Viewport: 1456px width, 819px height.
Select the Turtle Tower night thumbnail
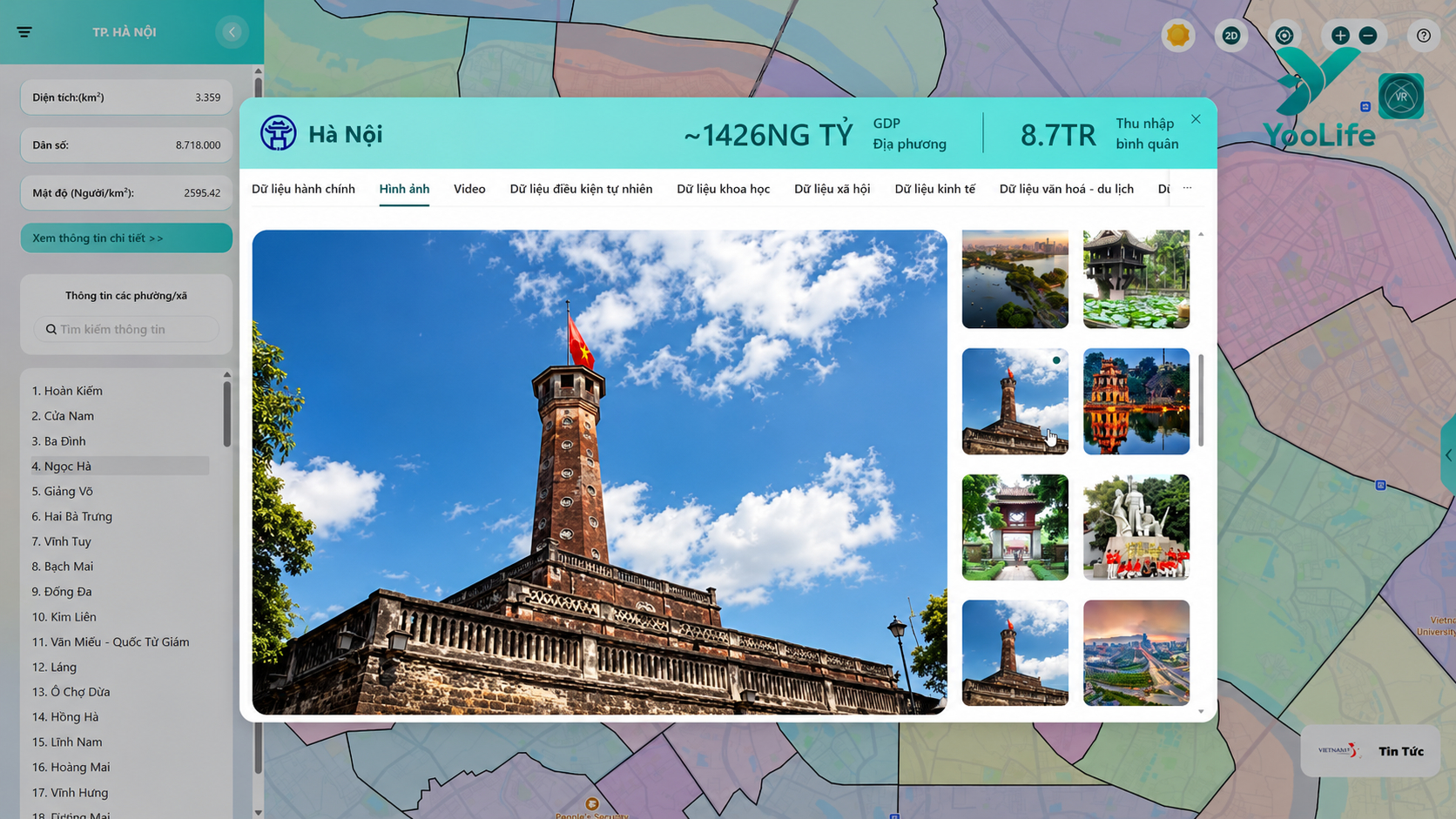click(x=1136, y=401)
